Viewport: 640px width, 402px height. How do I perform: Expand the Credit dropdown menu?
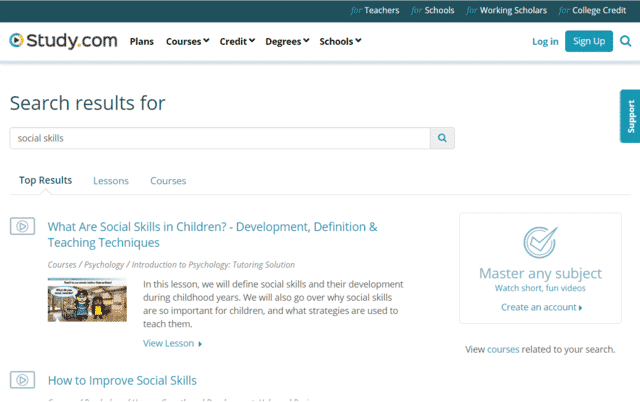[237, 42]
